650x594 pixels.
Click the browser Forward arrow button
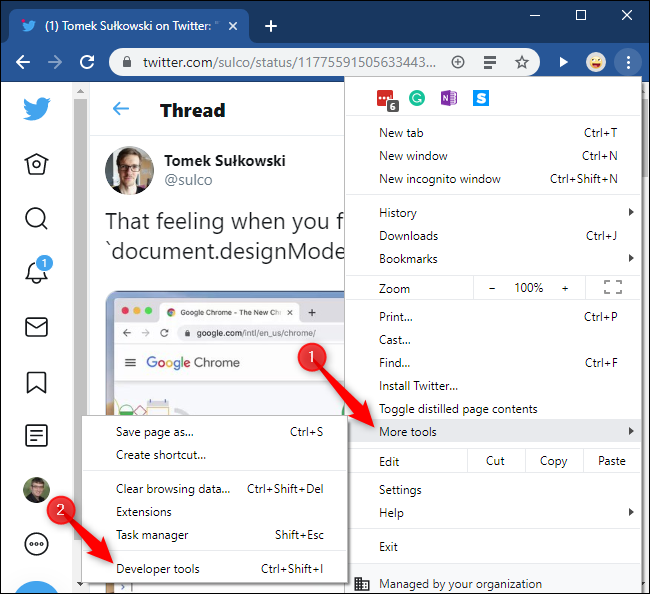(55, 62)
